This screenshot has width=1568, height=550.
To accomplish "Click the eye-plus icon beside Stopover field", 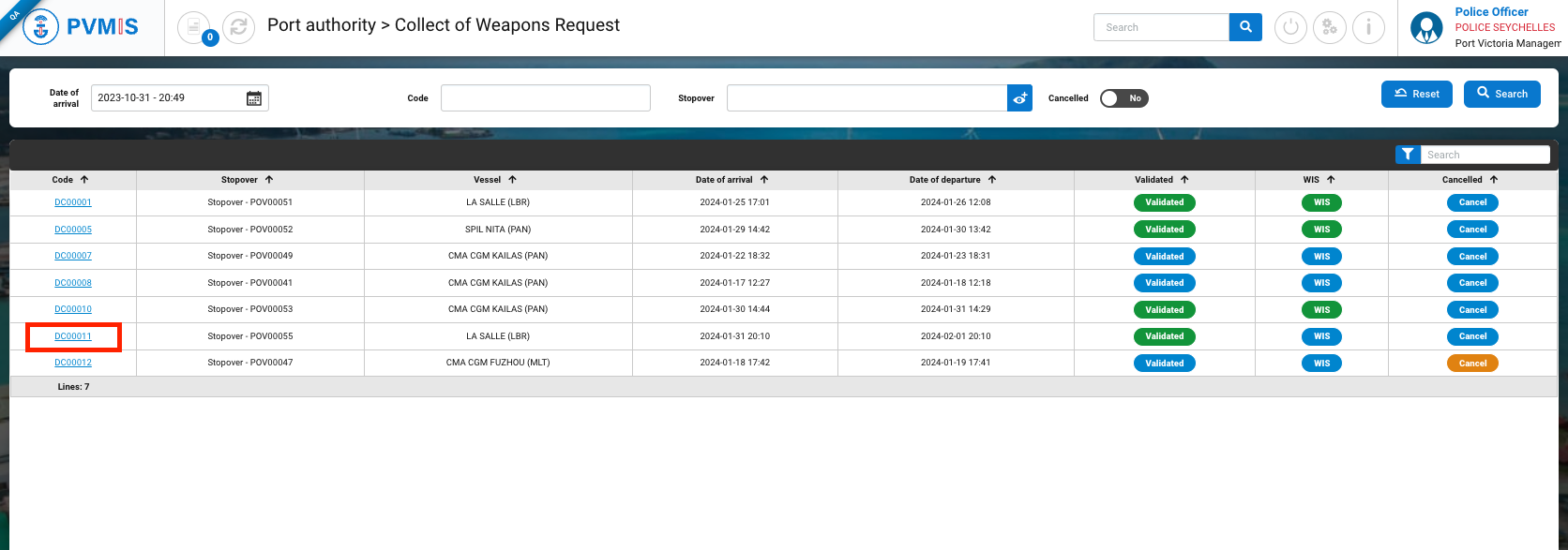I will [x=1019, y=98].
